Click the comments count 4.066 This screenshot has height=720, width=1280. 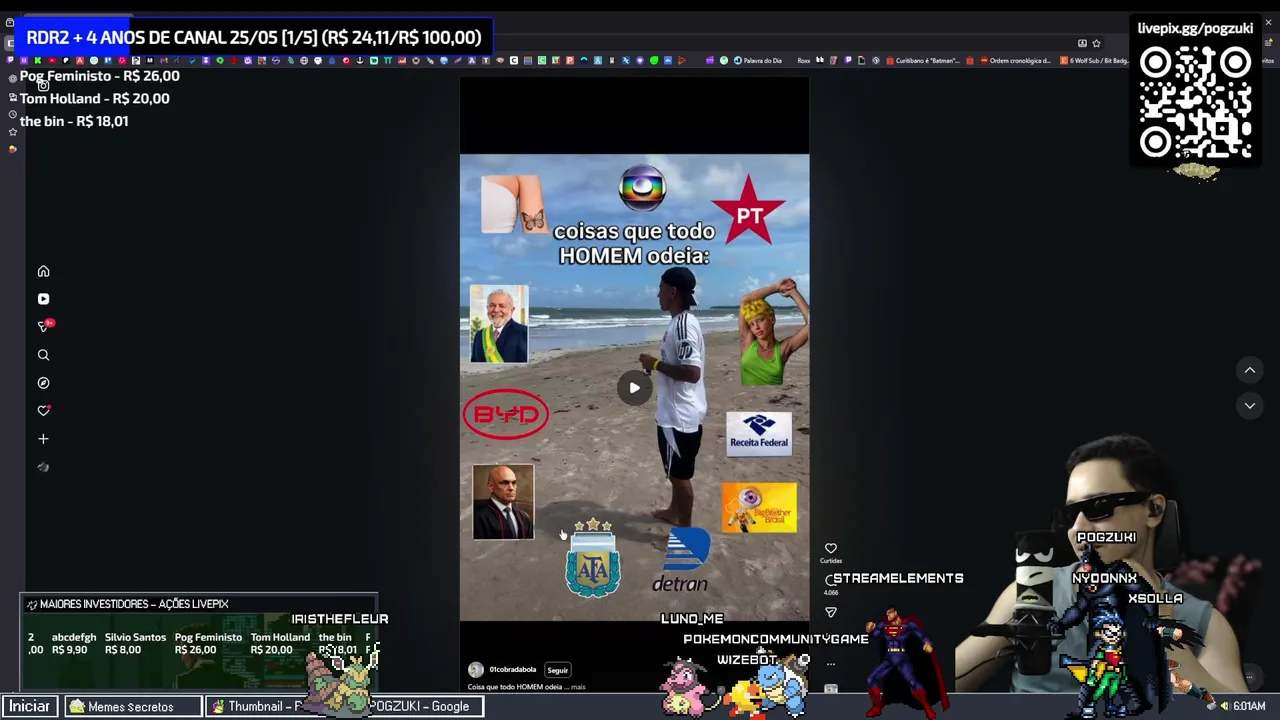point(830,593)
